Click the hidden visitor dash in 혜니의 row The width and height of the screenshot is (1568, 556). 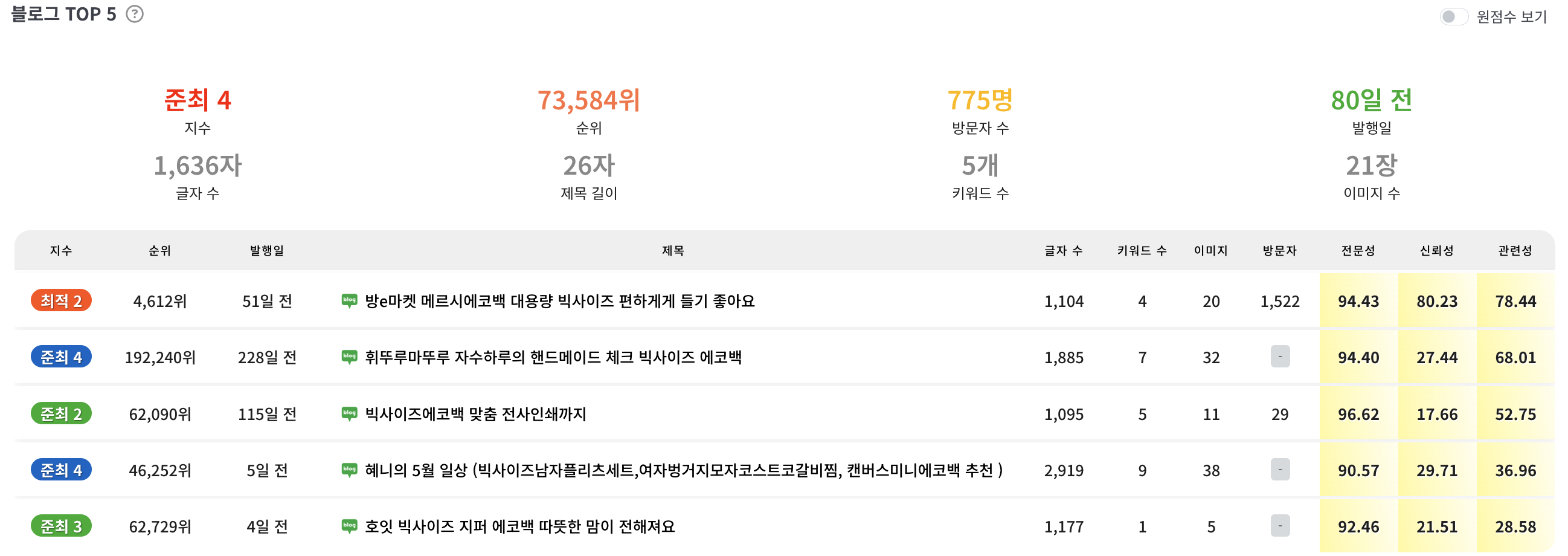(x=1280, y=470)
